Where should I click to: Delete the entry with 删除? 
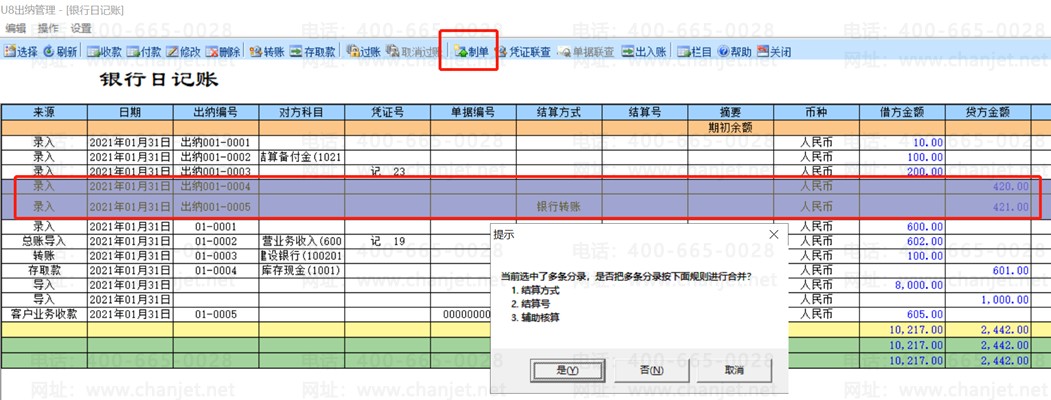(x=223, y=52)
